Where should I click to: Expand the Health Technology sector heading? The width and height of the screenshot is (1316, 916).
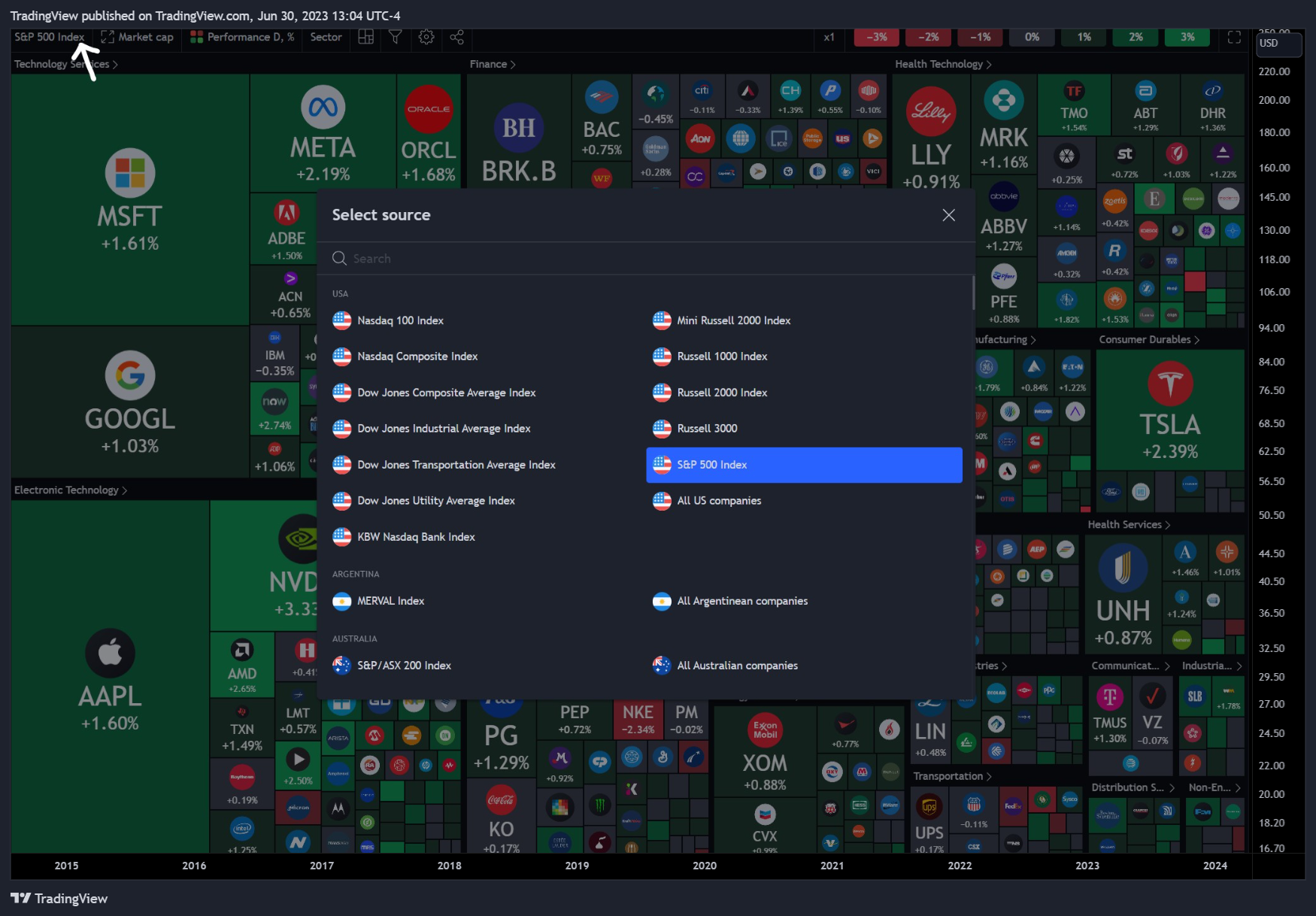click(x=943, y=64)
